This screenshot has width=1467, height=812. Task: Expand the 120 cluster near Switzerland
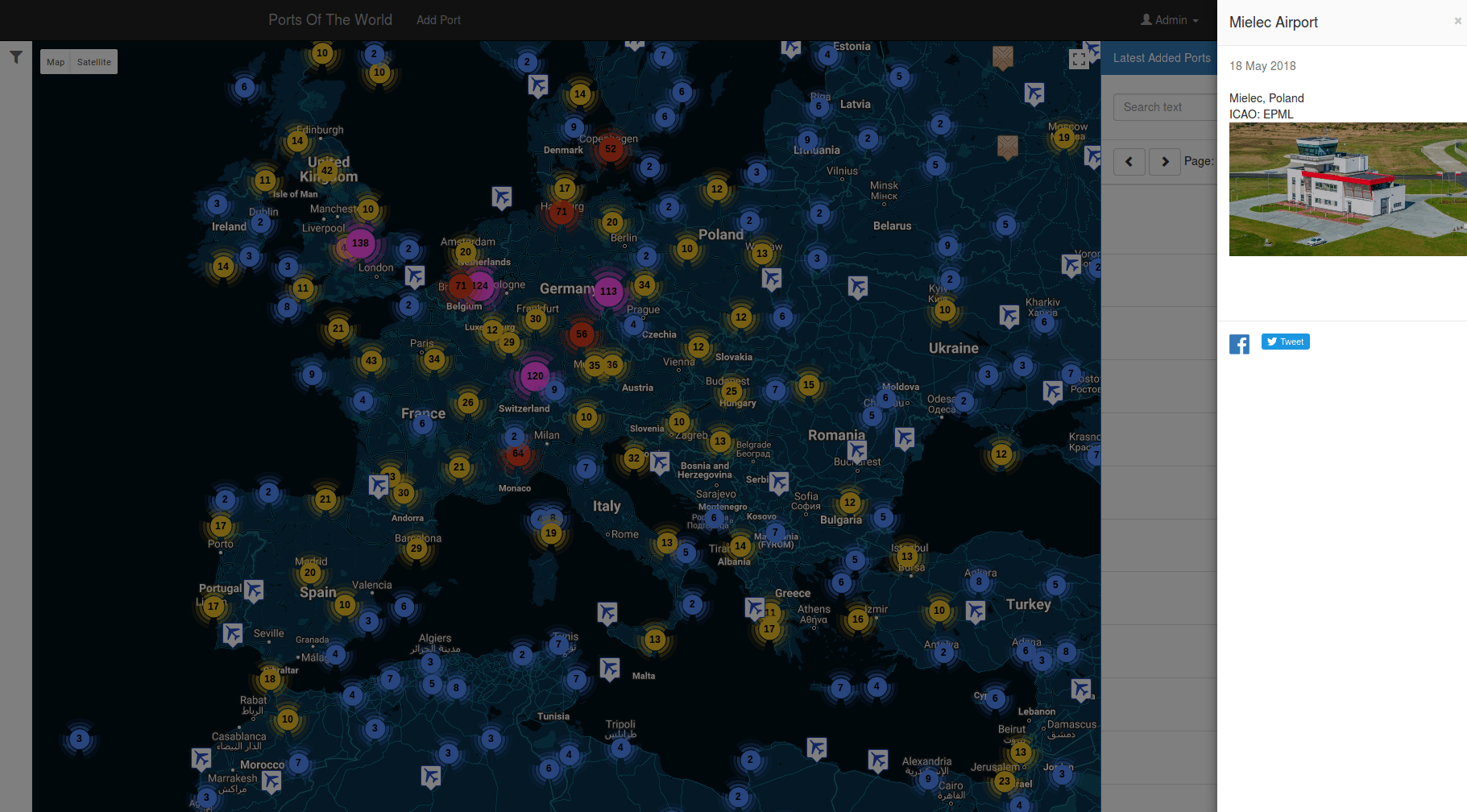coord(535,375)
